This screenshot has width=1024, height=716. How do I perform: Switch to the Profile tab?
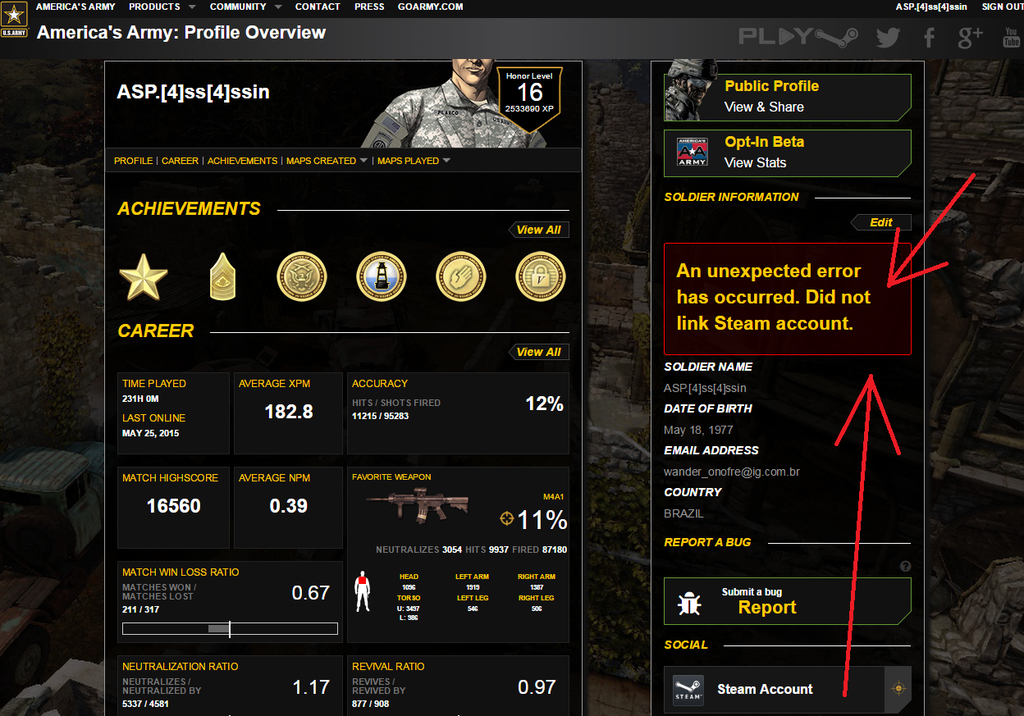click(133, 161)
